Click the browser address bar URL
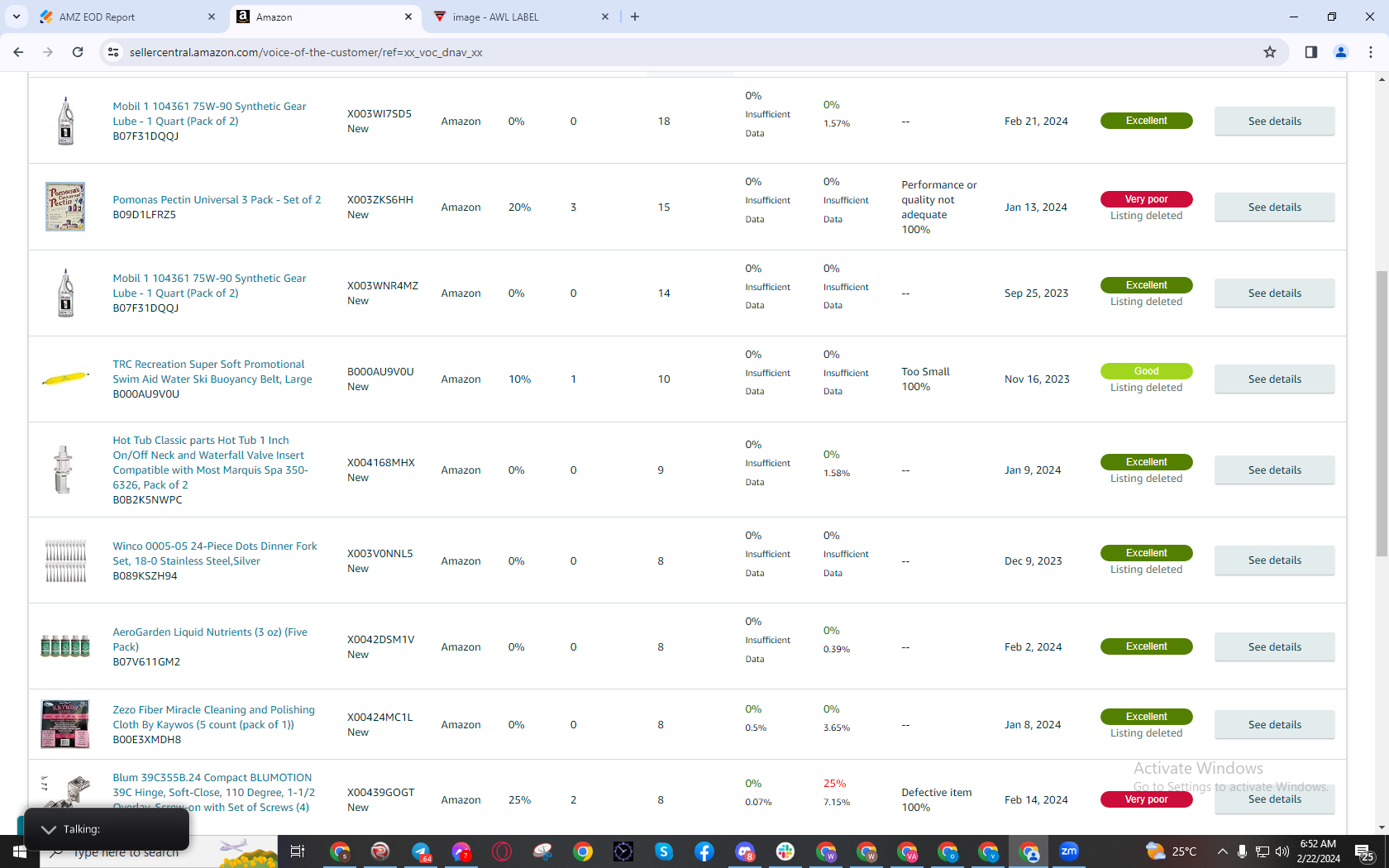 coord(306,52)
